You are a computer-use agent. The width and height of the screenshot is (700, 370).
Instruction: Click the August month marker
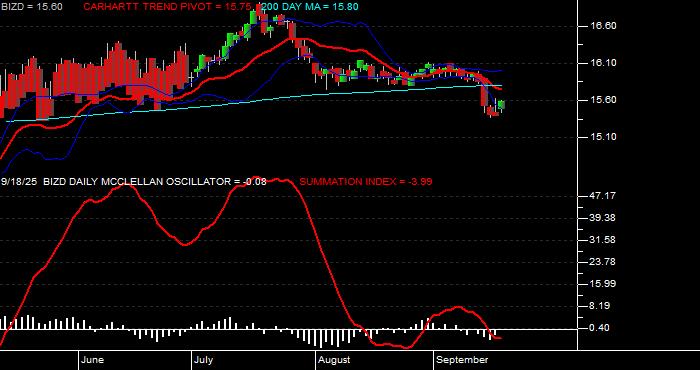pos(334,360)
